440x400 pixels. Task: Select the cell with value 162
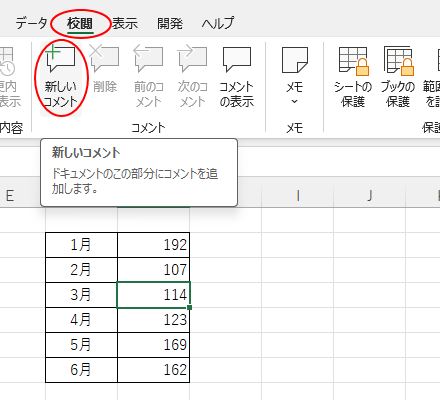coord(154,370)
